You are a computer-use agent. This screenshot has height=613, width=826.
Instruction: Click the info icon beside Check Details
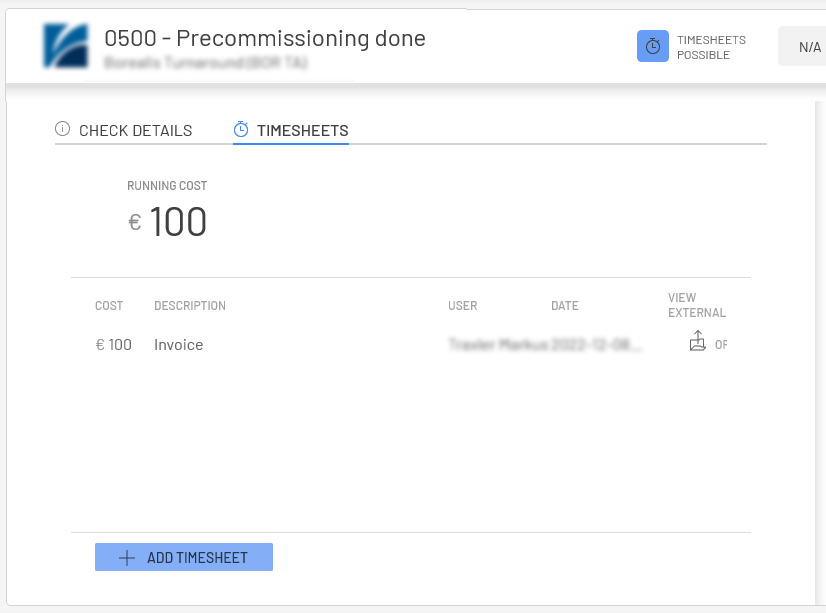[x=63, y=130]
